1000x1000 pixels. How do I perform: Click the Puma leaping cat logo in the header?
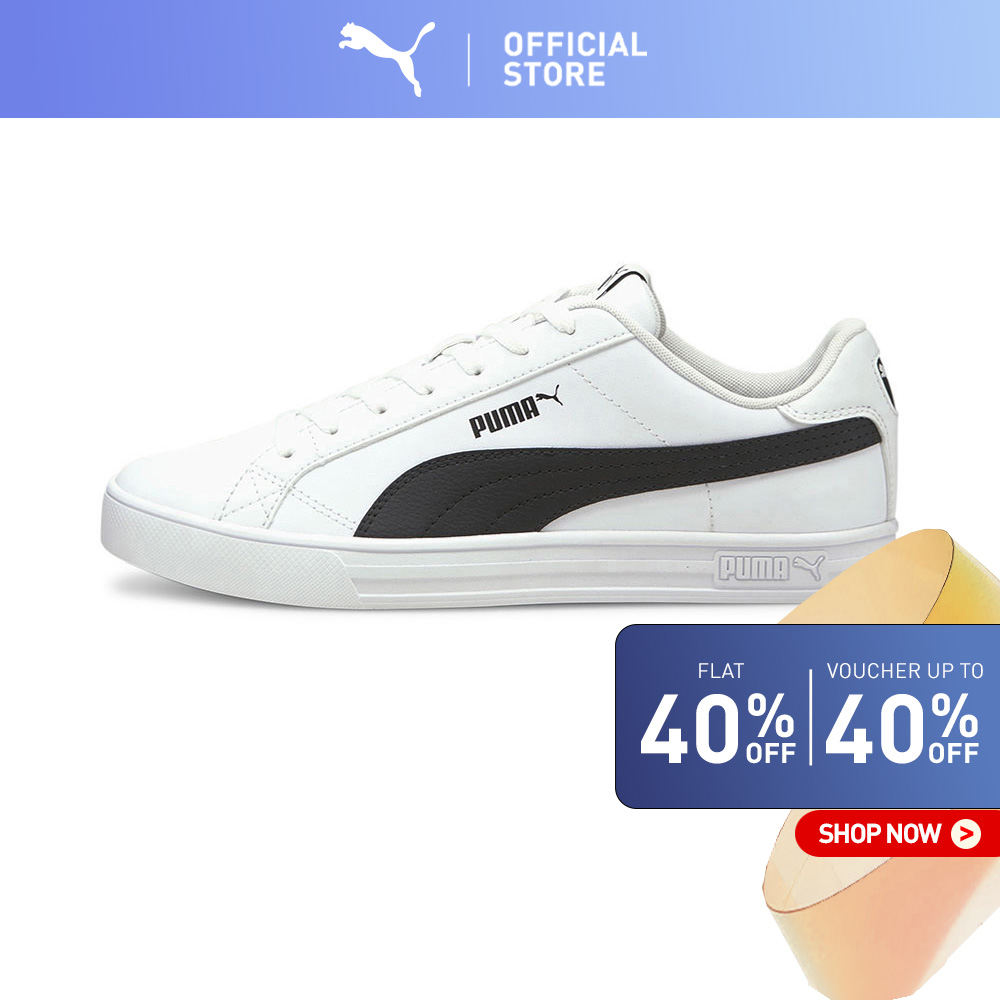point(386,58)
